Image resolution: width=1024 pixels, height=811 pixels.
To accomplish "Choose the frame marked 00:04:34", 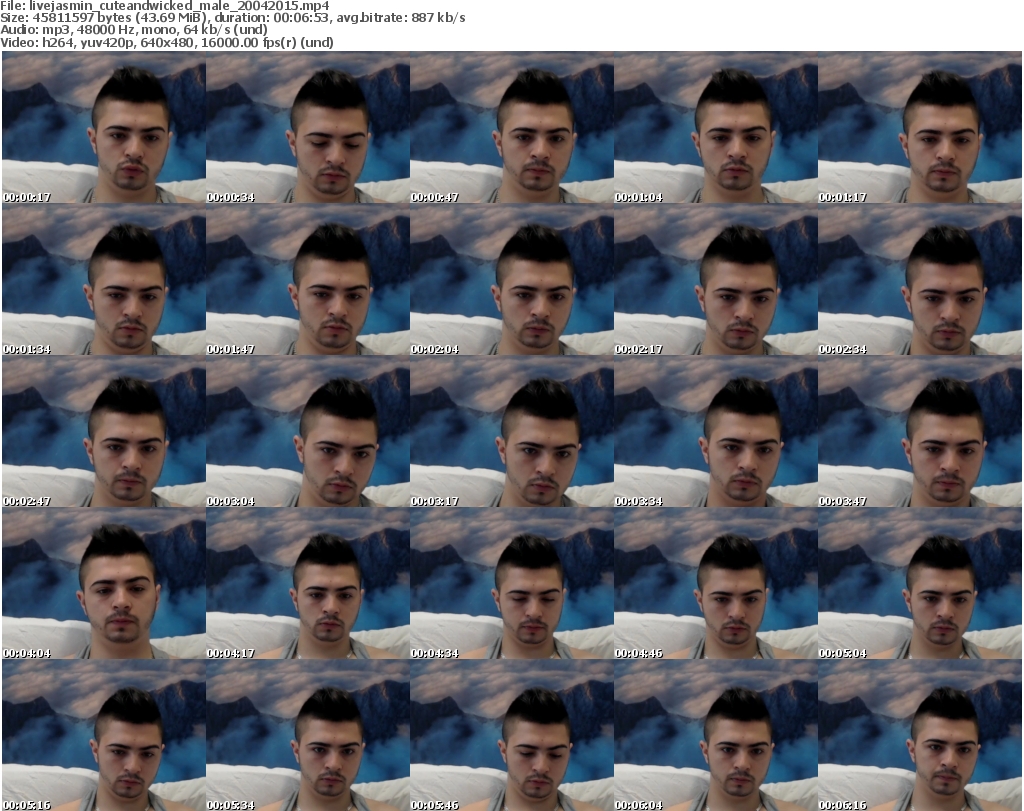I will 511,583.
